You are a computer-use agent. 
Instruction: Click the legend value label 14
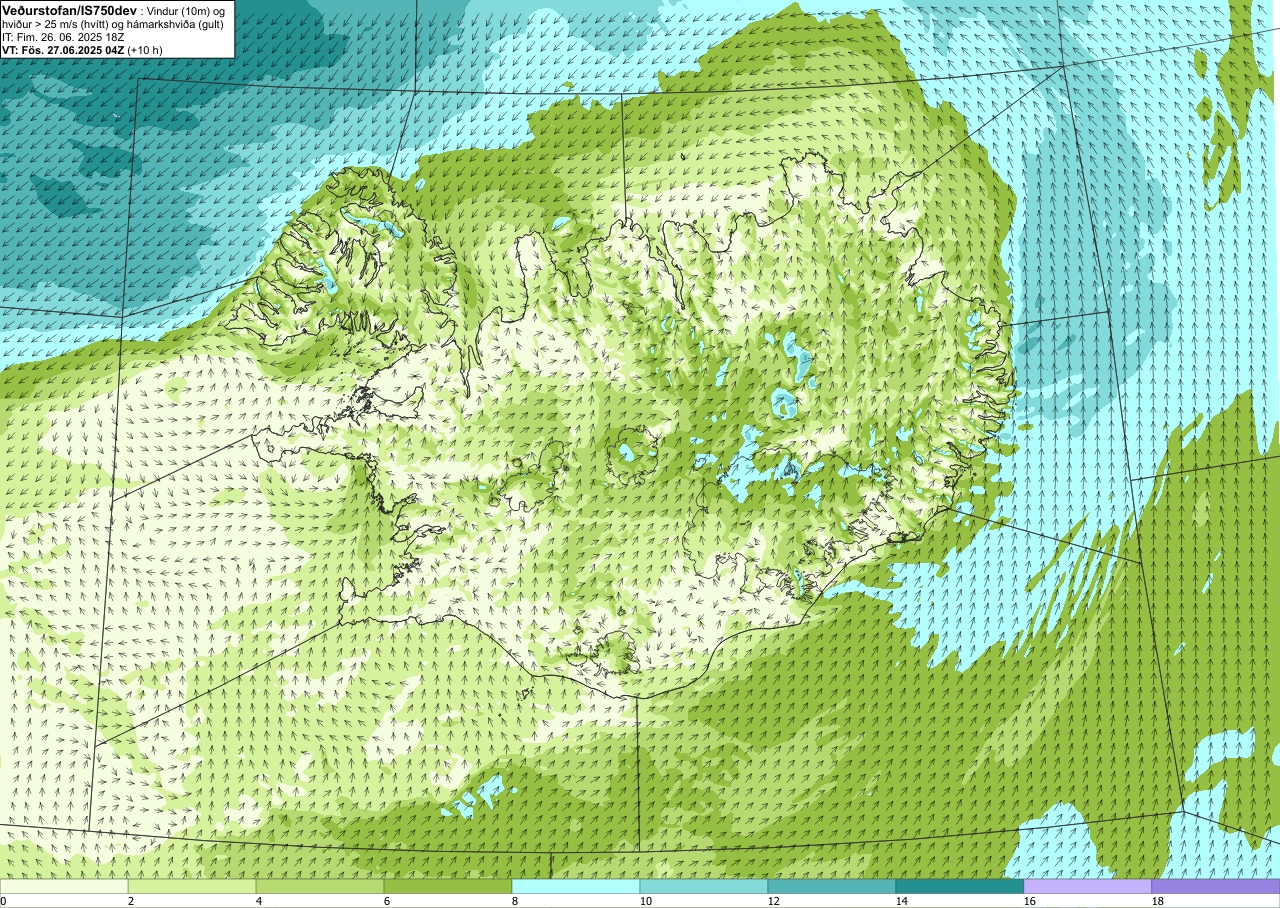tap(902, 901)
